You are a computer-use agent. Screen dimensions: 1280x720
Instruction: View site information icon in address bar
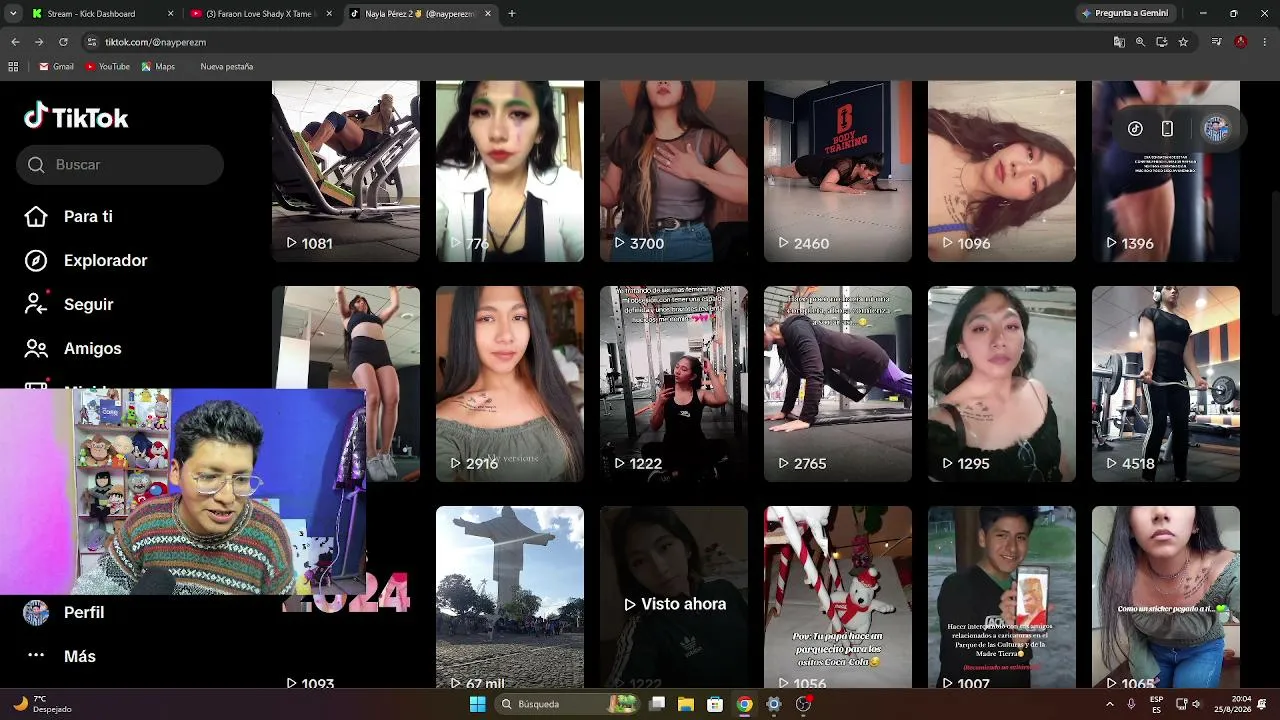pos(92,42)
